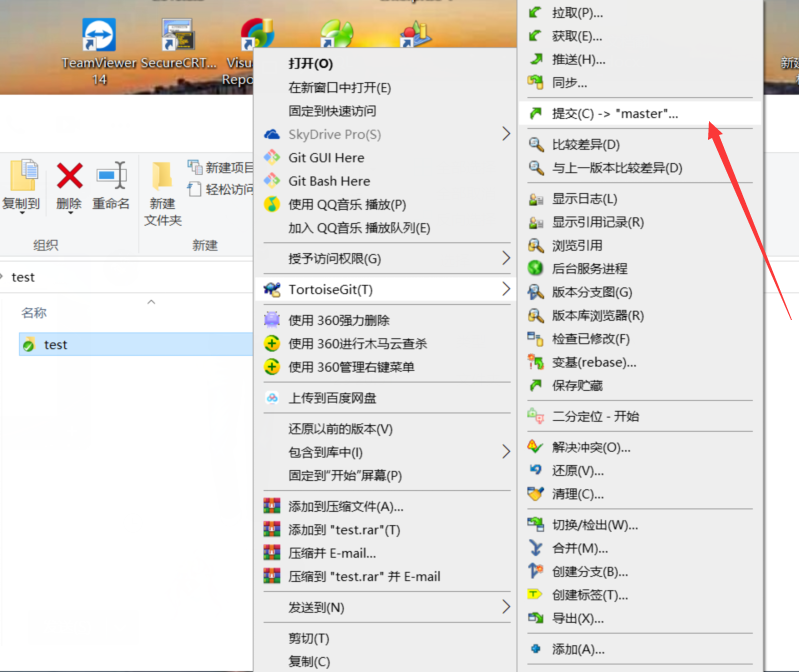This screenshot has width=799, height=672.
Task: Click the 创建分支(B) branch icon
Action: tap(536, 571)
